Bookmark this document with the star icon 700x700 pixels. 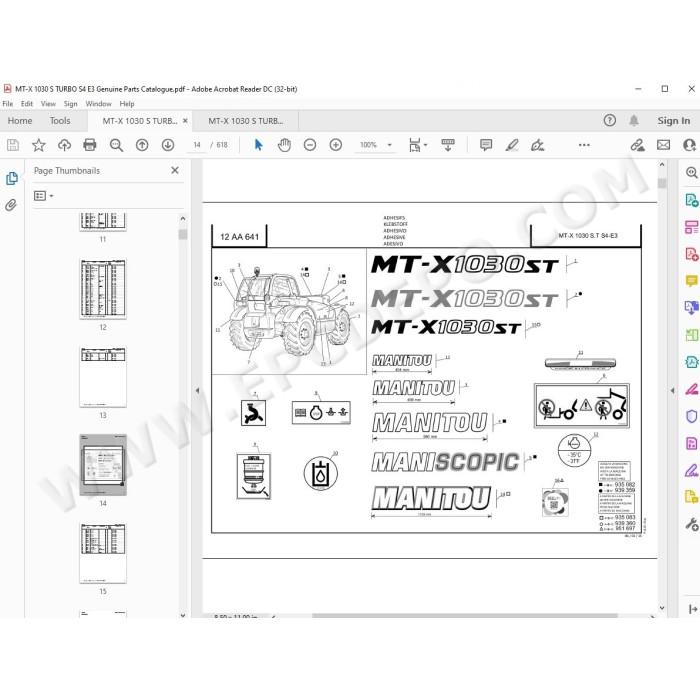(39, 145)
